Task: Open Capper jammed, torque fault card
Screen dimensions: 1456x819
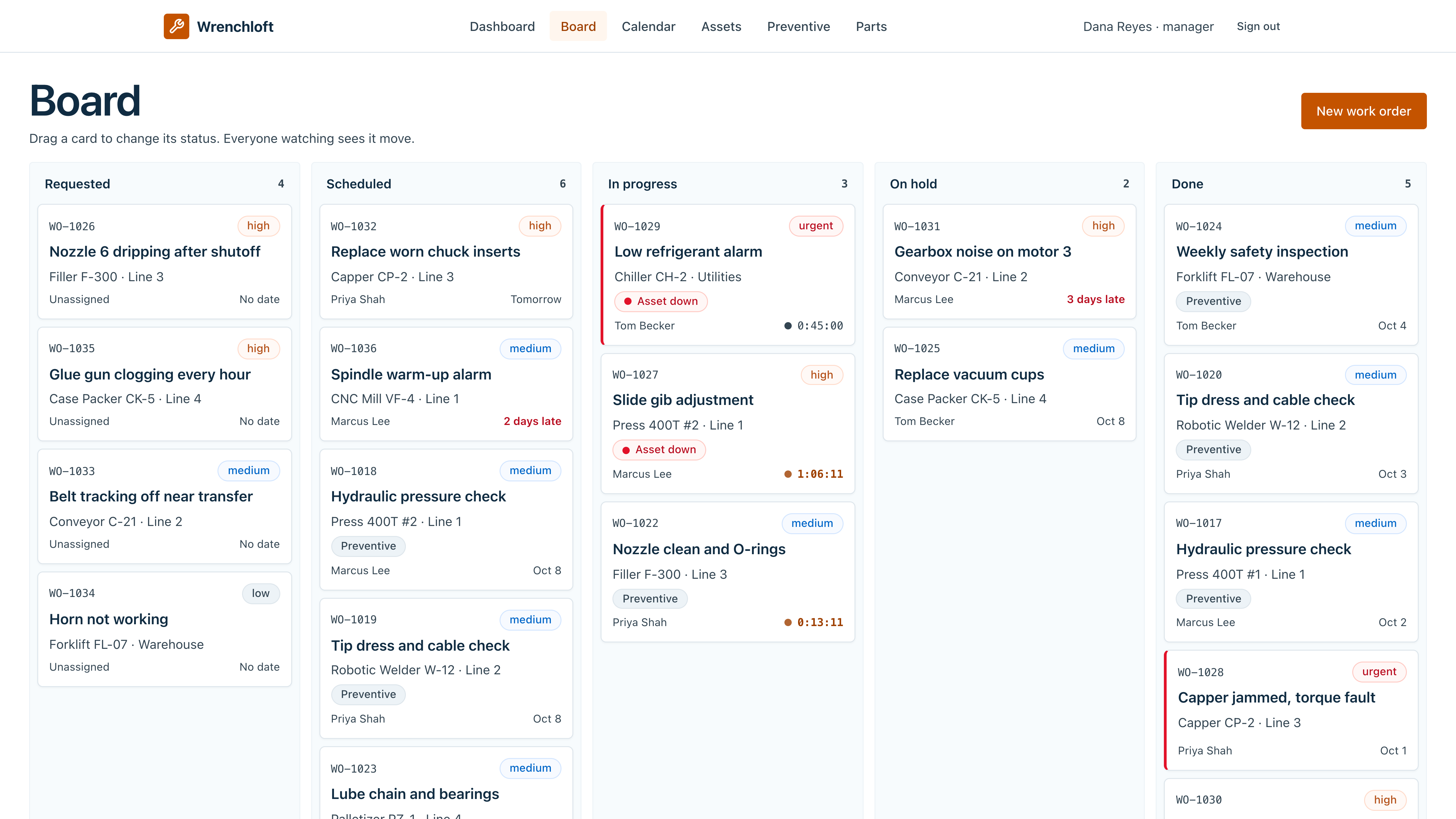Action: click(x=1291, y=710)
